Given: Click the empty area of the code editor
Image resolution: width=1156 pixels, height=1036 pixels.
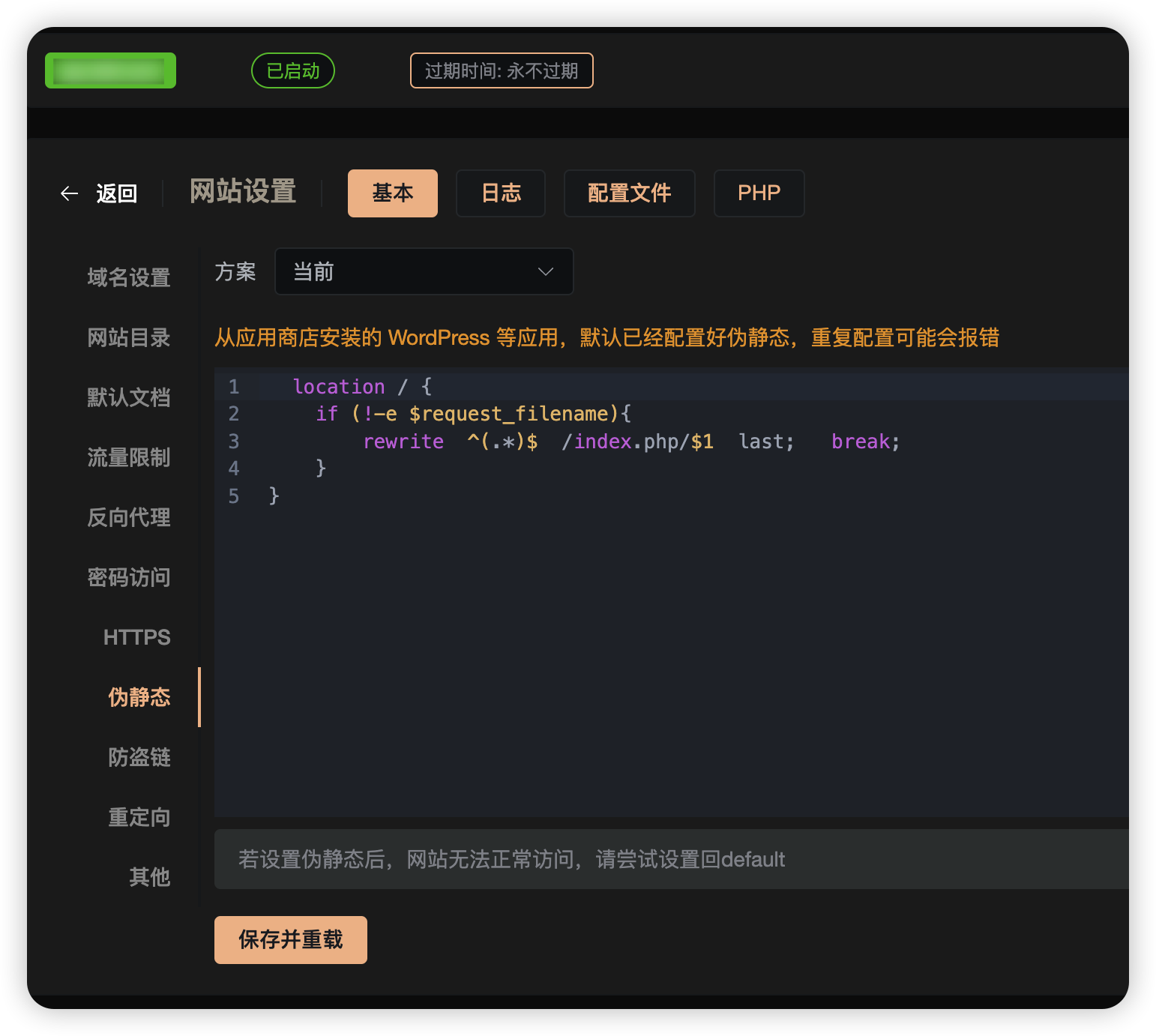Looking at the screenshot, I should 671,660.
